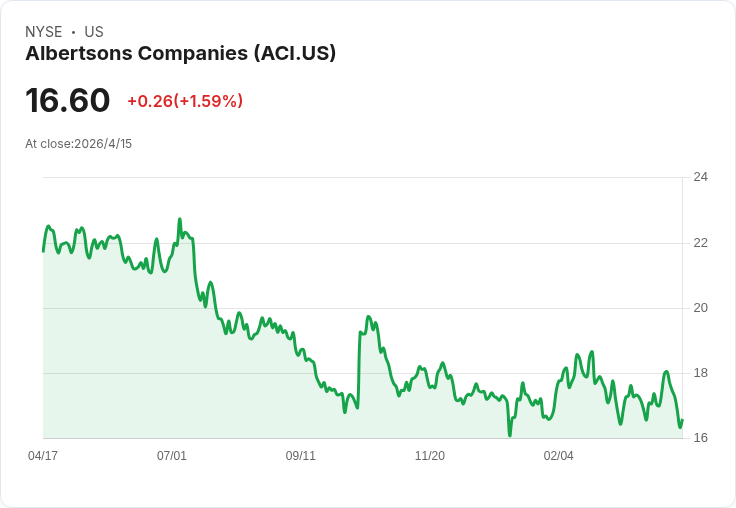This screenshot has height=508, width=736.
Task: Click the 16 y-axis price label
Action: click(700, 438)
